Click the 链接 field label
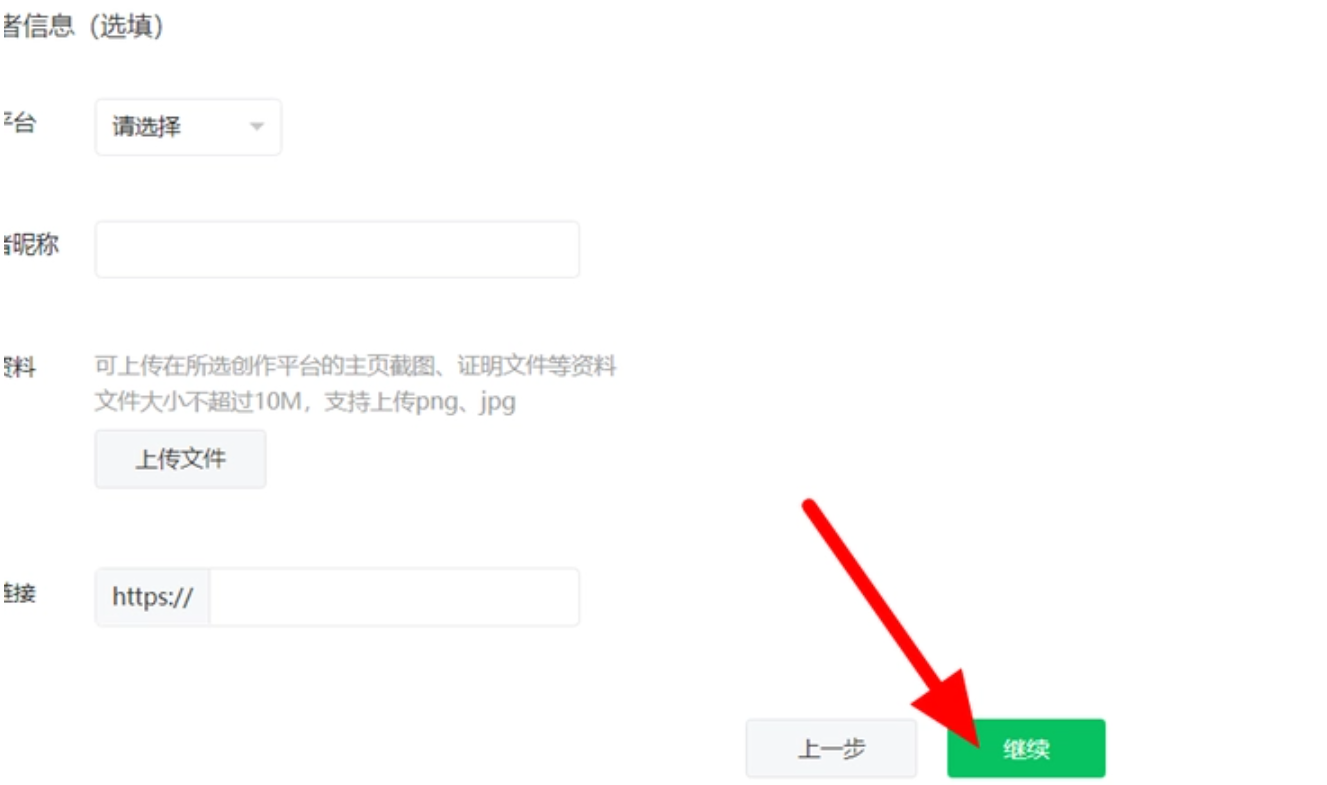 click(x=18, y=593)
